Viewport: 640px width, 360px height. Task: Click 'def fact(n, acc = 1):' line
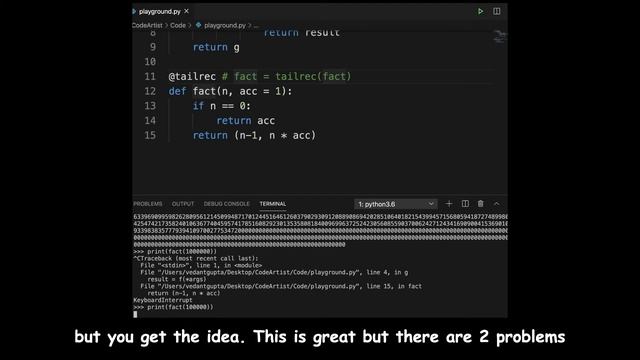tap(230, 91)
